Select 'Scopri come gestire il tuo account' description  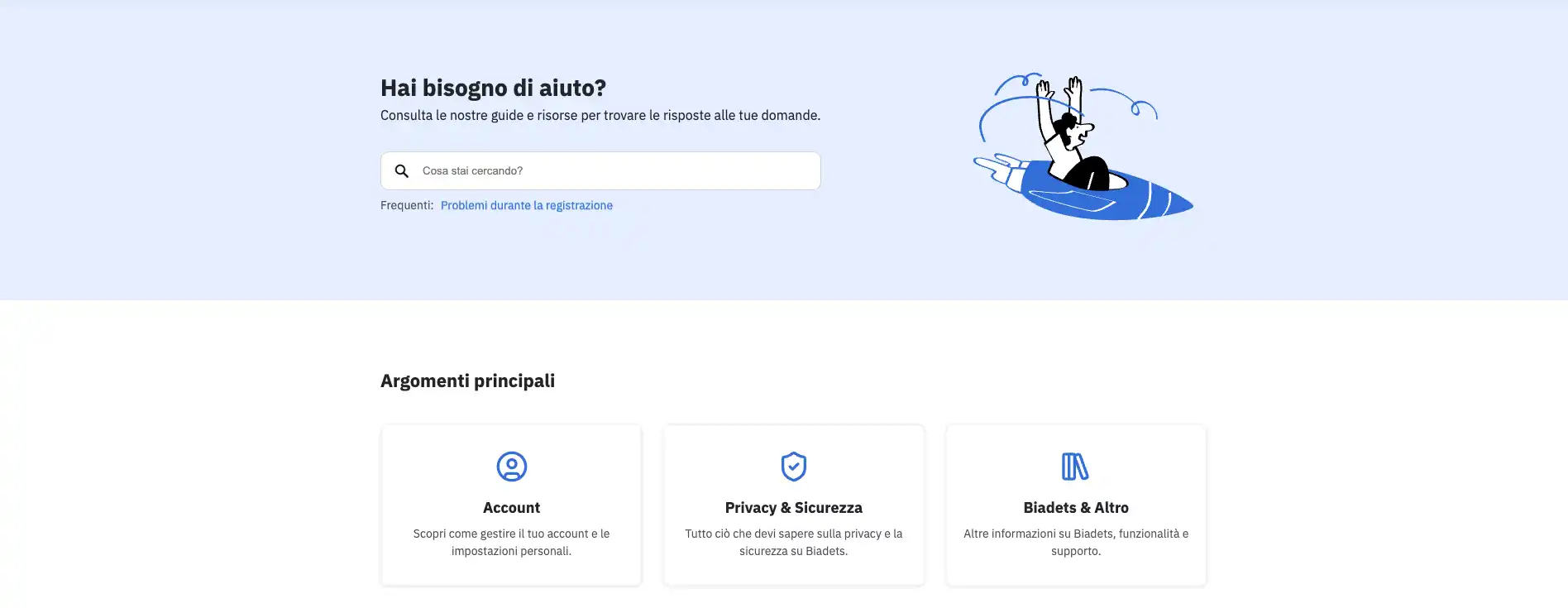pyautogui.click(x=511, y=543)
